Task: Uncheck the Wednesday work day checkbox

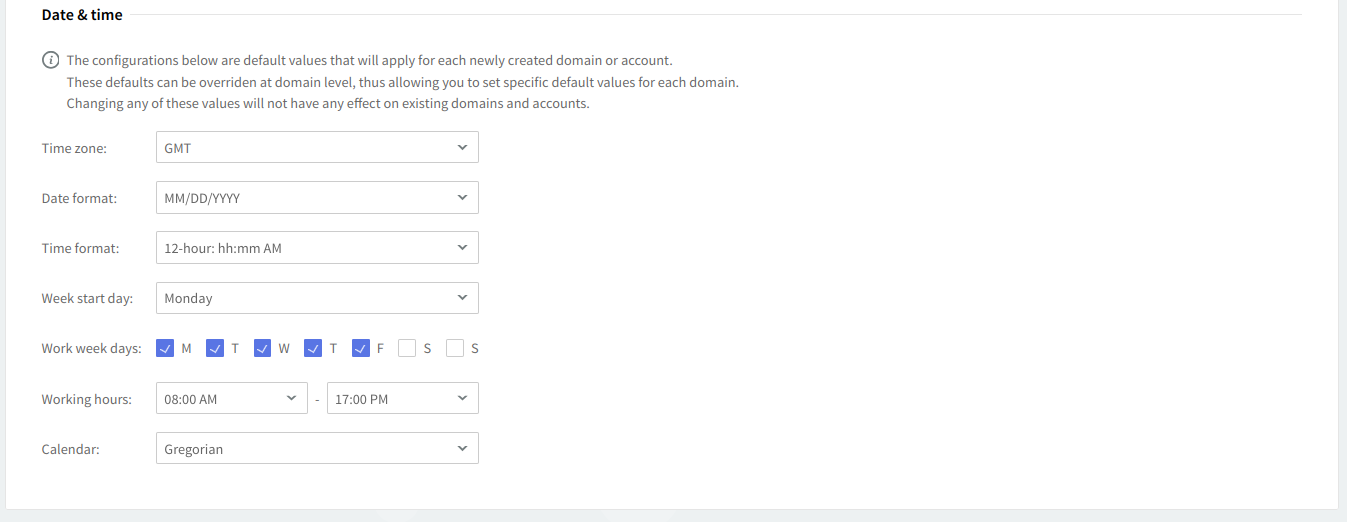Action: click(263, 348)
